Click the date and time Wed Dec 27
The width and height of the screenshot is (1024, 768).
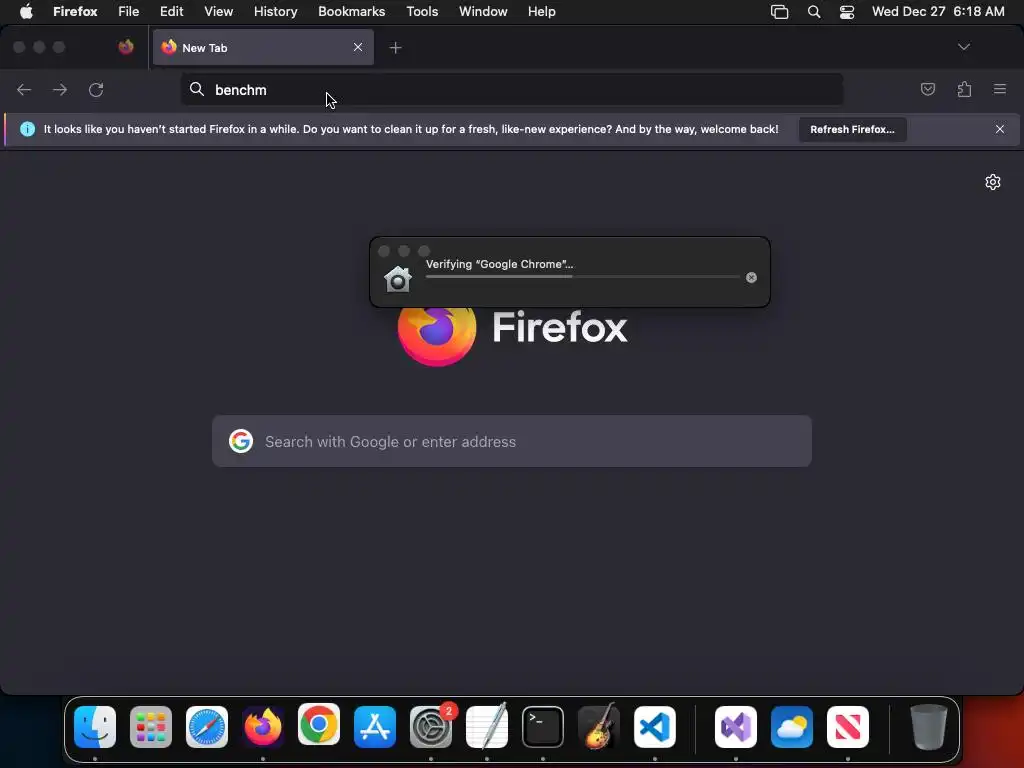click(x=938, y=12)
